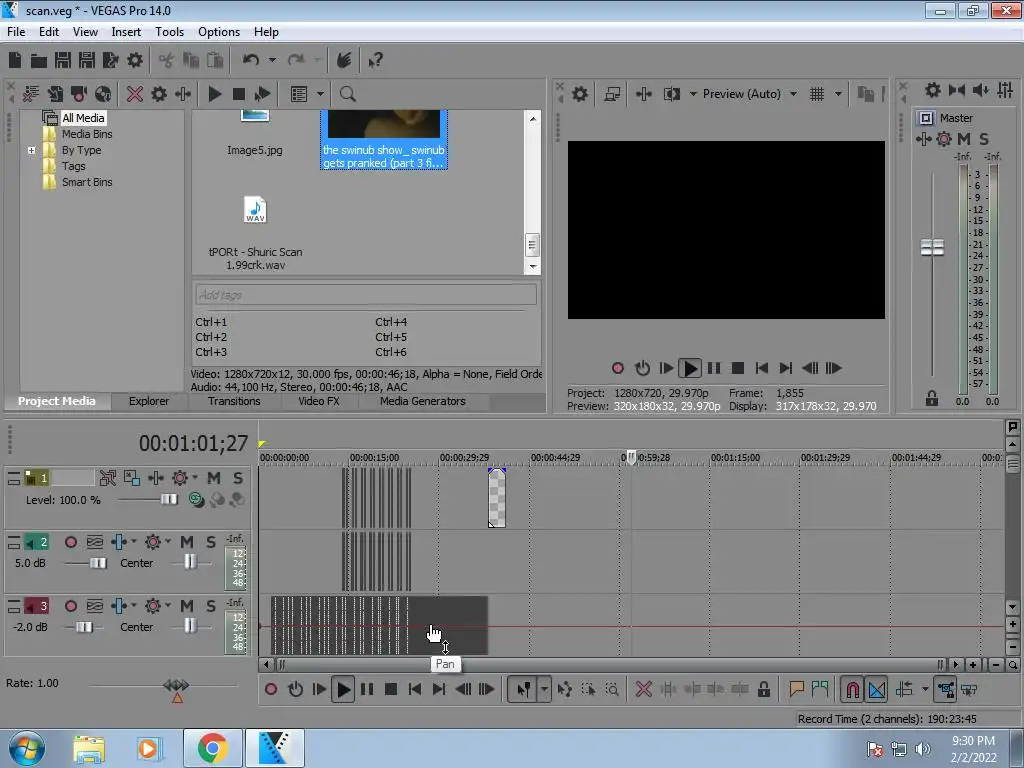
Task: Open the Media Generators tab
Action: tap(423, 401)
